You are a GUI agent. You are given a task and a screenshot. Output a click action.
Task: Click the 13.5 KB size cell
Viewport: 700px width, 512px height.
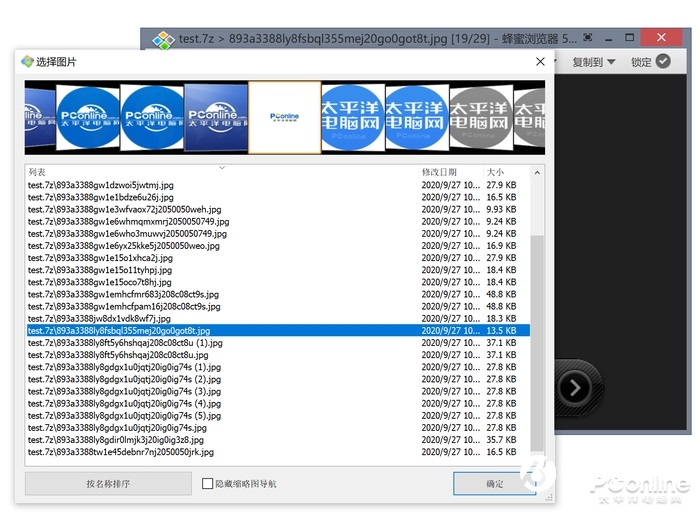pos(501,331)
